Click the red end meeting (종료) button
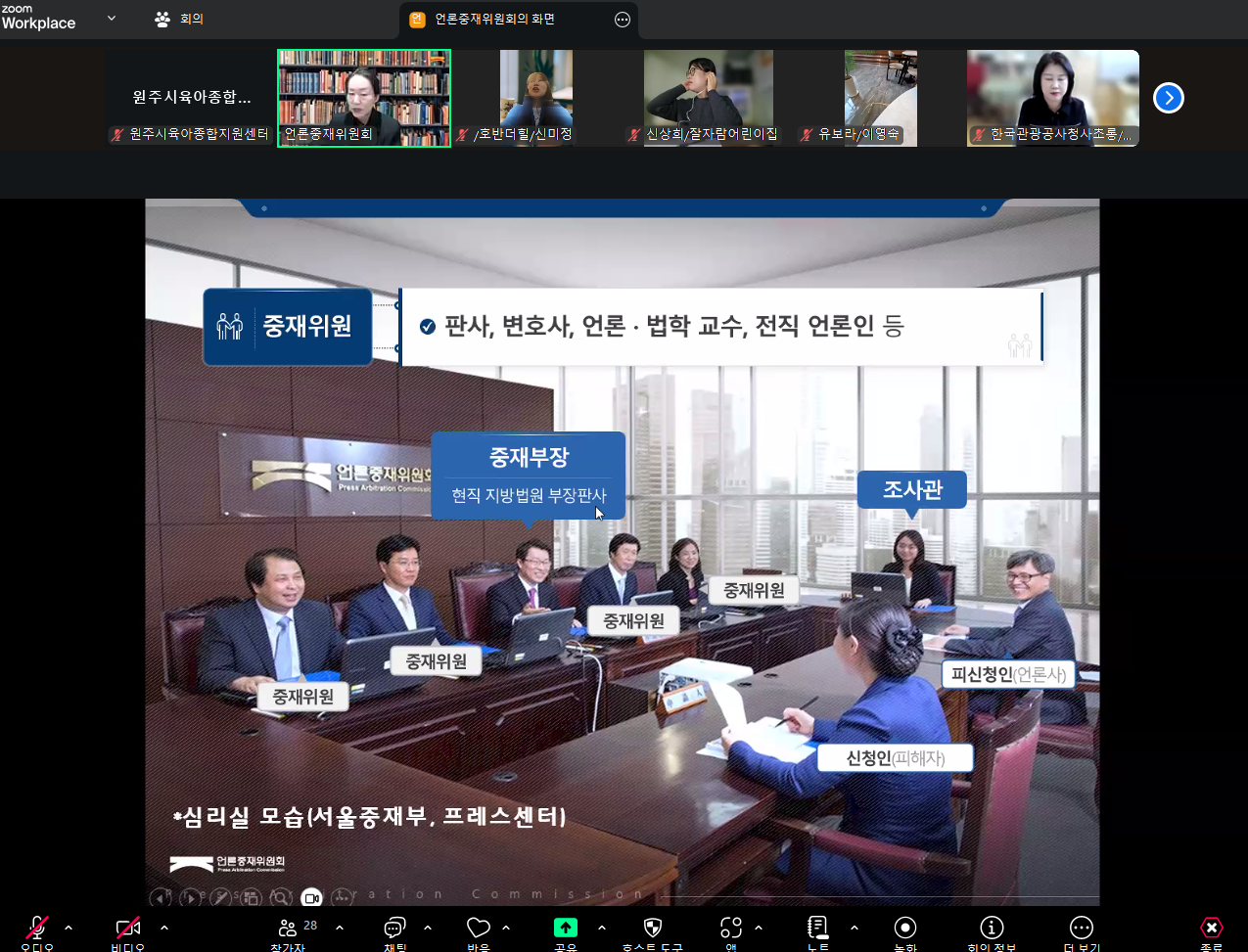 tap(1212, 929)
